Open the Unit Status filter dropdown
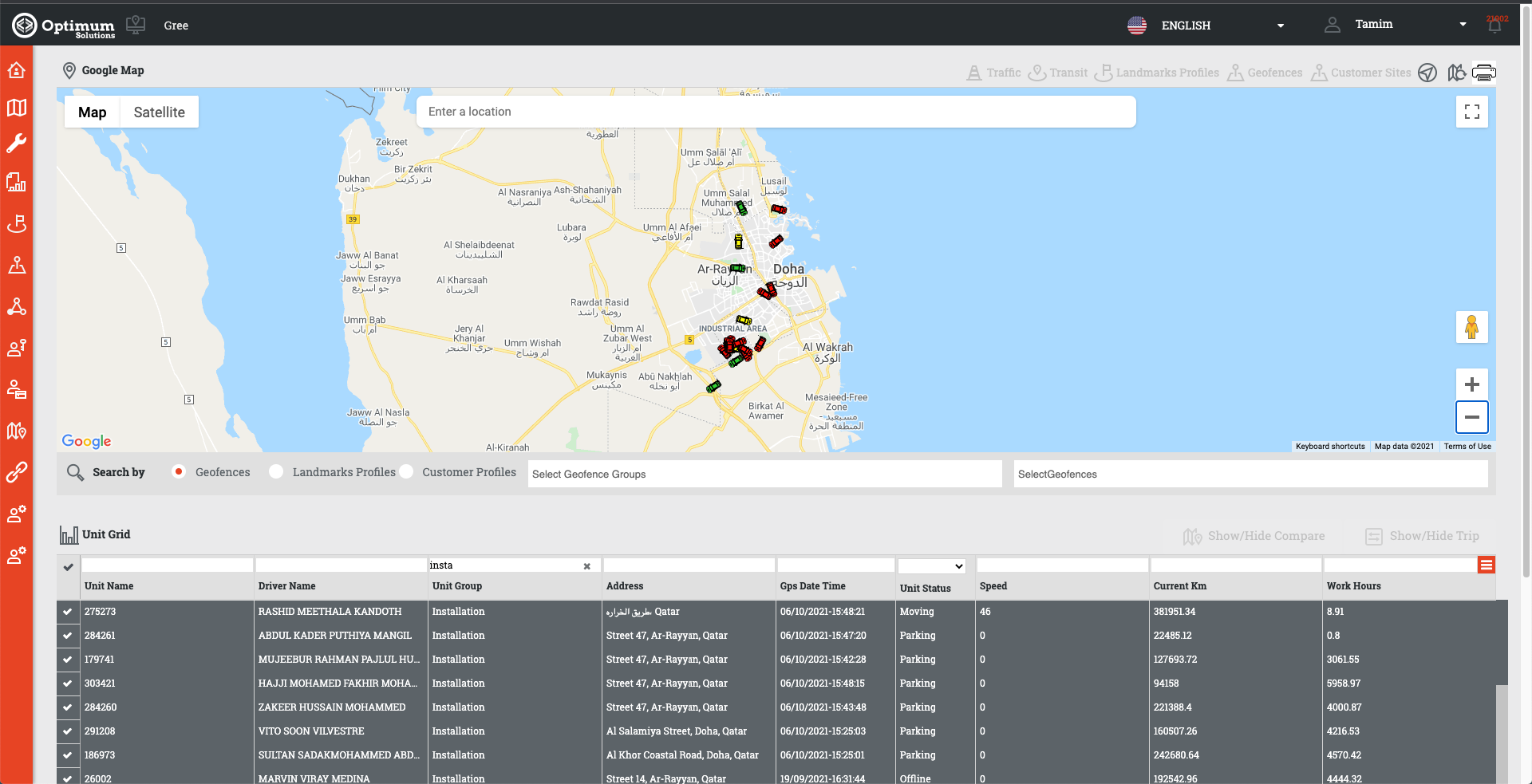 [932, 566]
